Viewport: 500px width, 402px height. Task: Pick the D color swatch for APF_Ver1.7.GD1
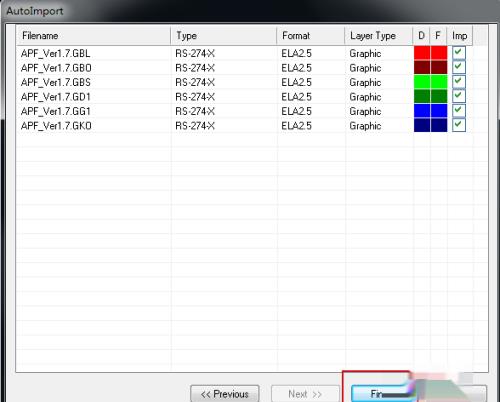coord(422,96)
